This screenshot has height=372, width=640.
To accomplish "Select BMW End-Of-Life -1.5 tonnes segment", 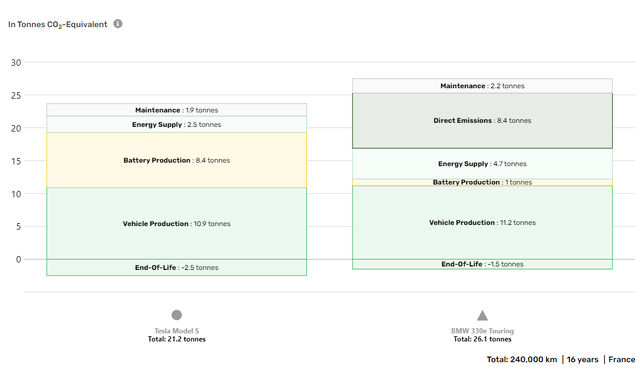I will click(x=482, y=264).
